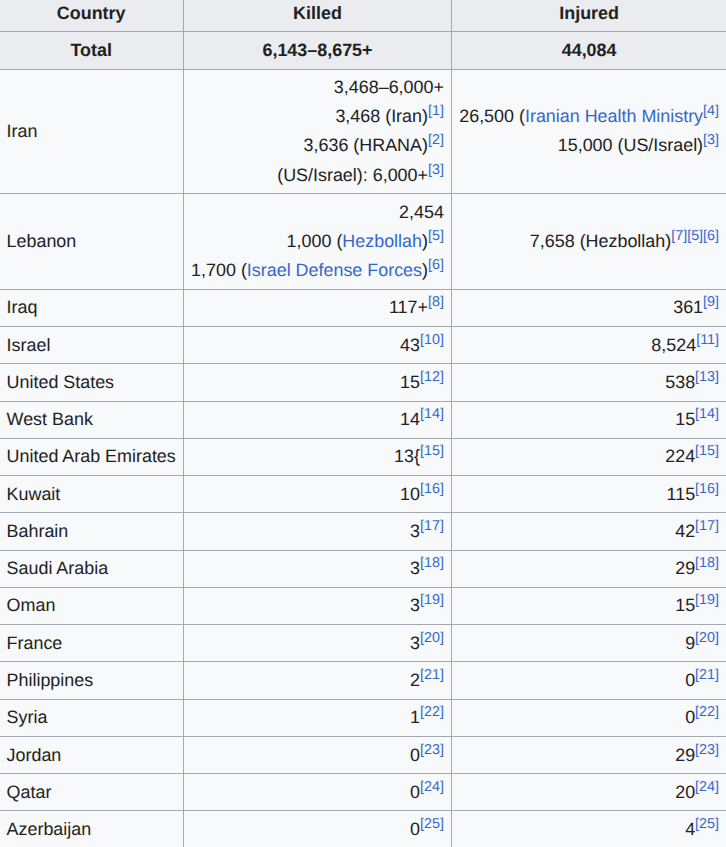Open citation [11] for Israel injured
Screen dimensions: 726x847
pyautogui.click(x=708, y=340)
